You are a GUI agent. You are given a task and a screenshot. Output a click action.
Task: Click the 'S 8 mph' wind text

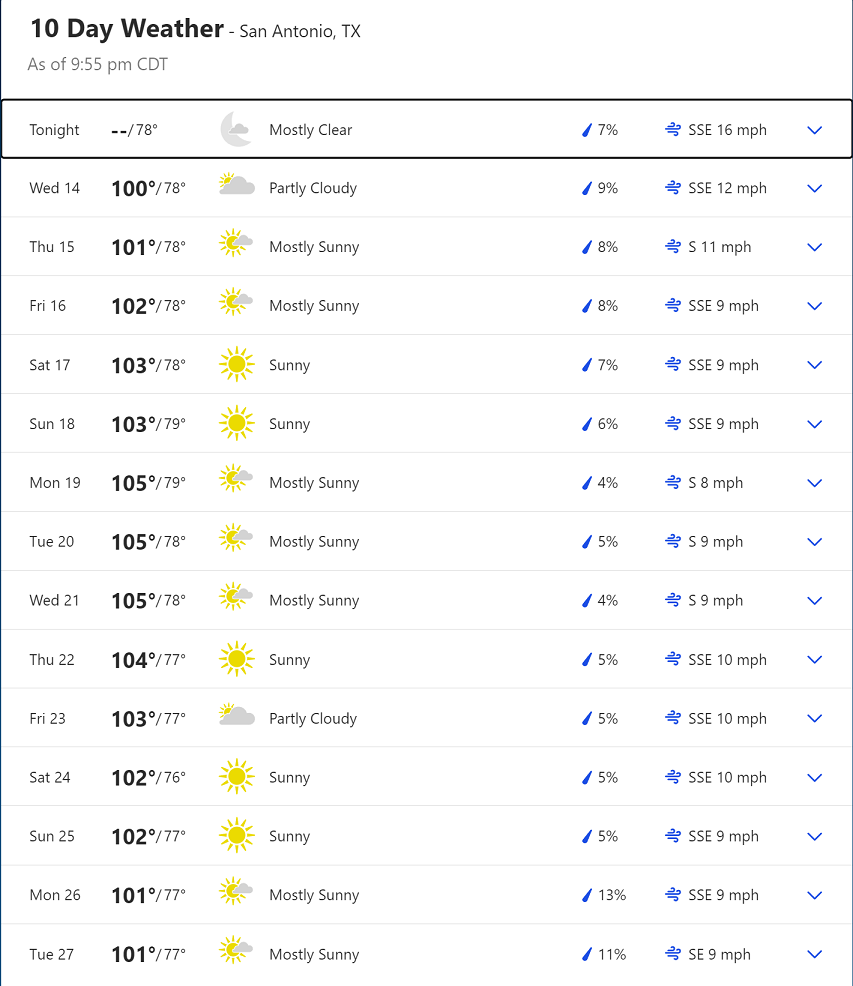715,483
